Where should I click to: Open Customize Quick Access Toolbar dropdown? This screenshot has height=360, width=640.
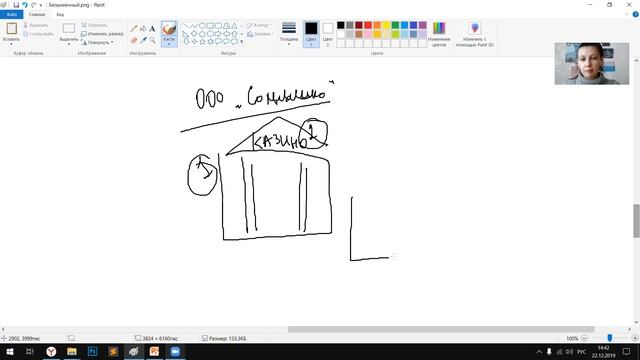pos(41,5)
